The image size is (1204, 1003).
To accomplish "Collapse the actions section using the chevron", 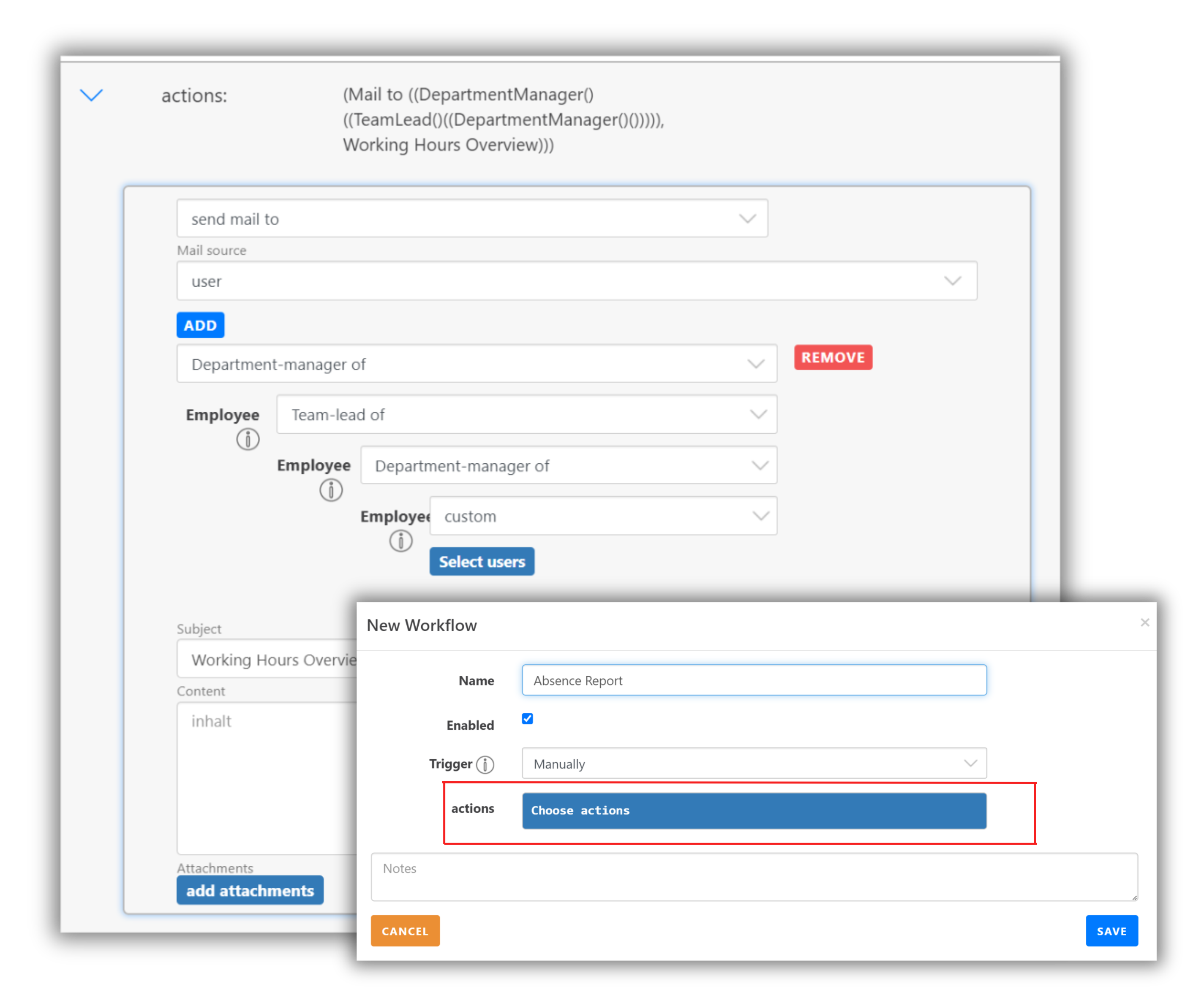I will point(92,95).
